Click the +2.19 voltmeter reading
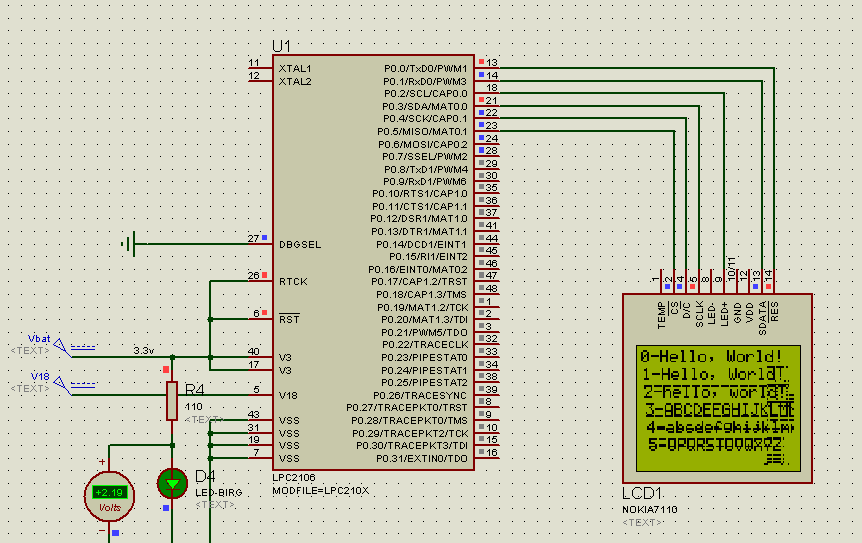 click(109, 492)
